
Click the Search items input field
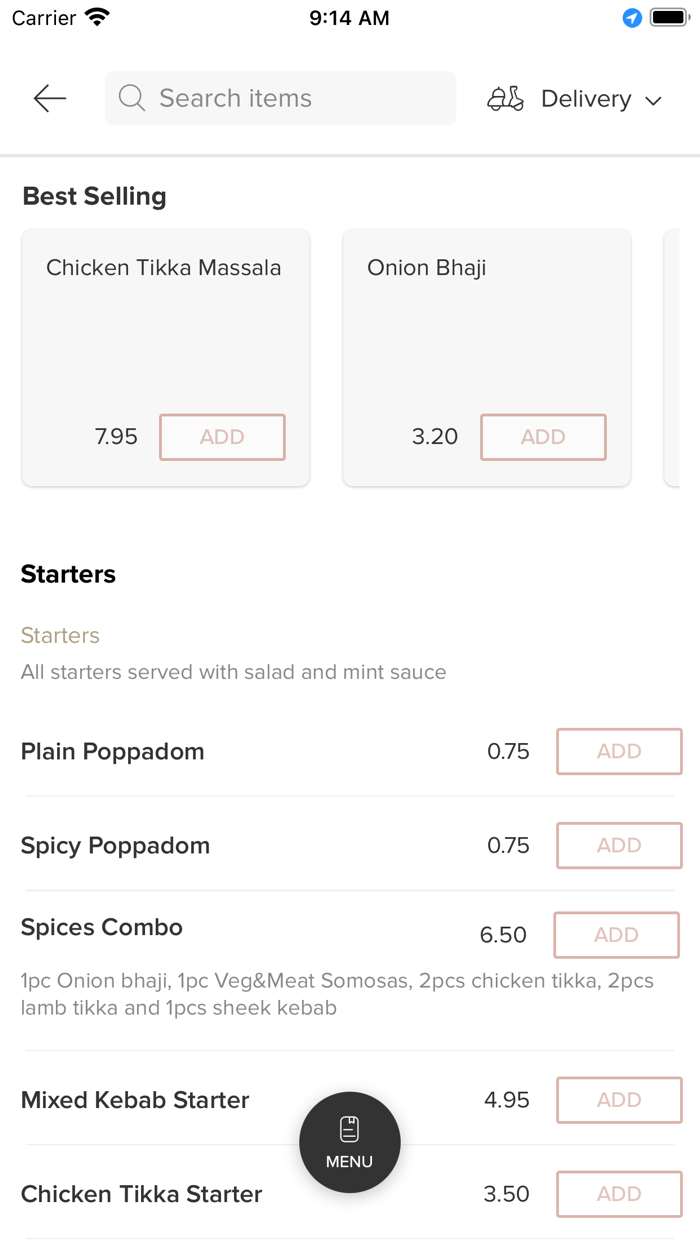[x=280, y=98]
